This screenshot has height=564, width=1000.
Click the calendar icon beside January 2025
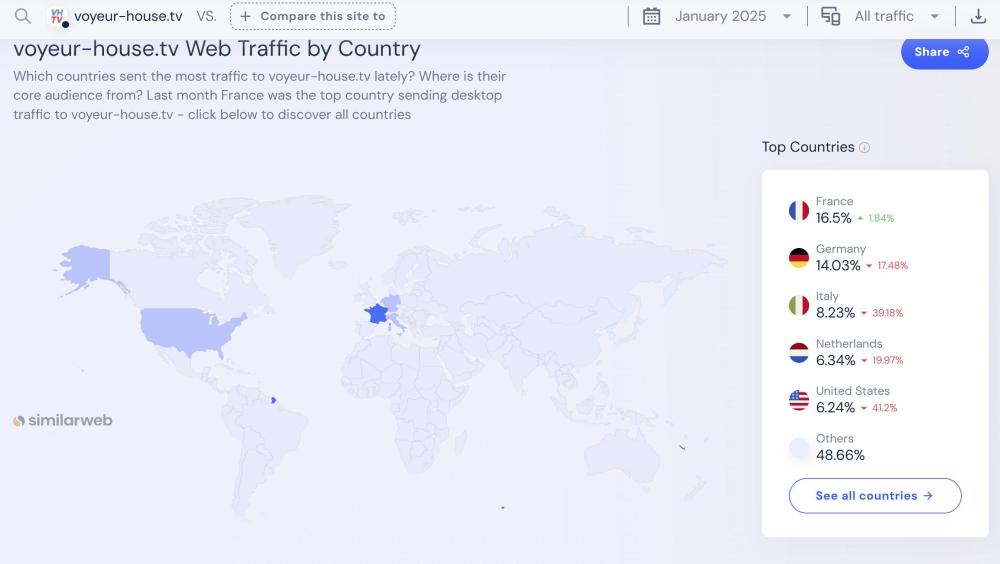[x=651, y=16]
